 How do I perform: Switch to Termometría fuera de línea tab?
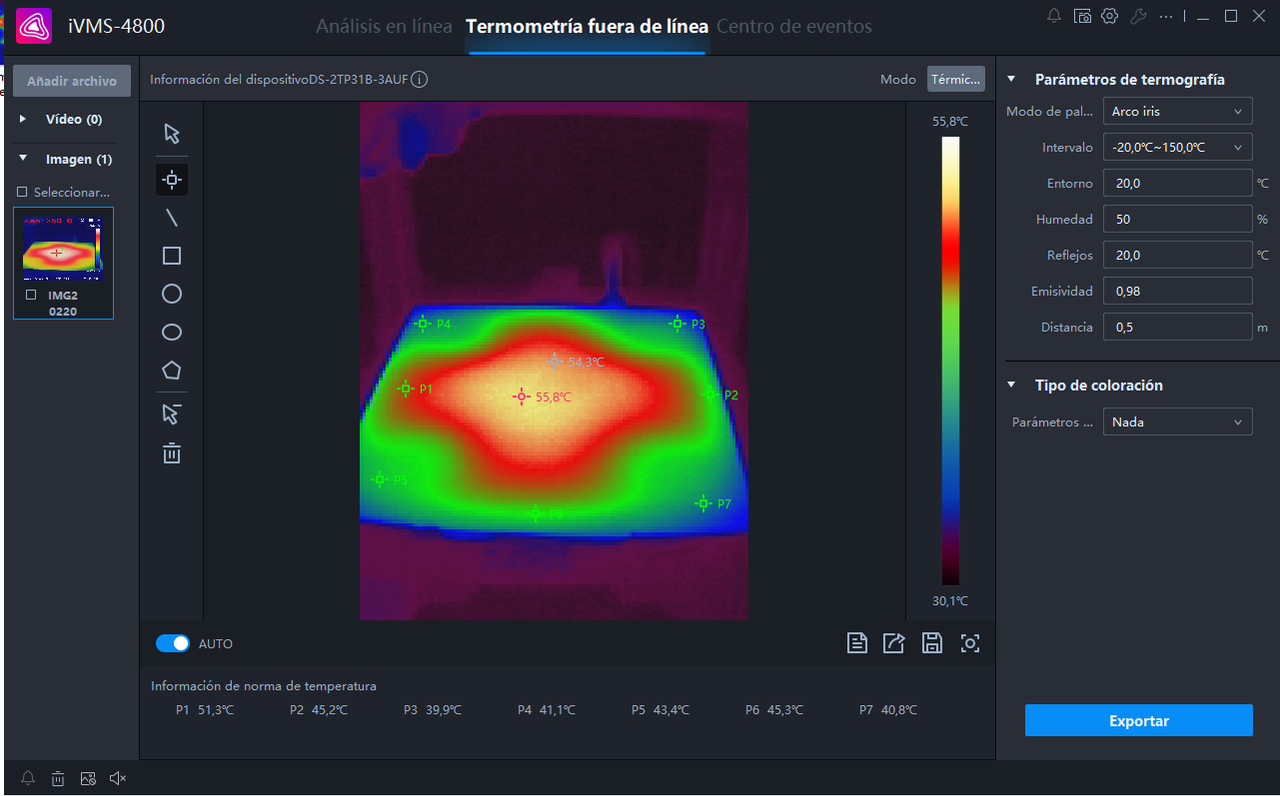pos(587,27)
